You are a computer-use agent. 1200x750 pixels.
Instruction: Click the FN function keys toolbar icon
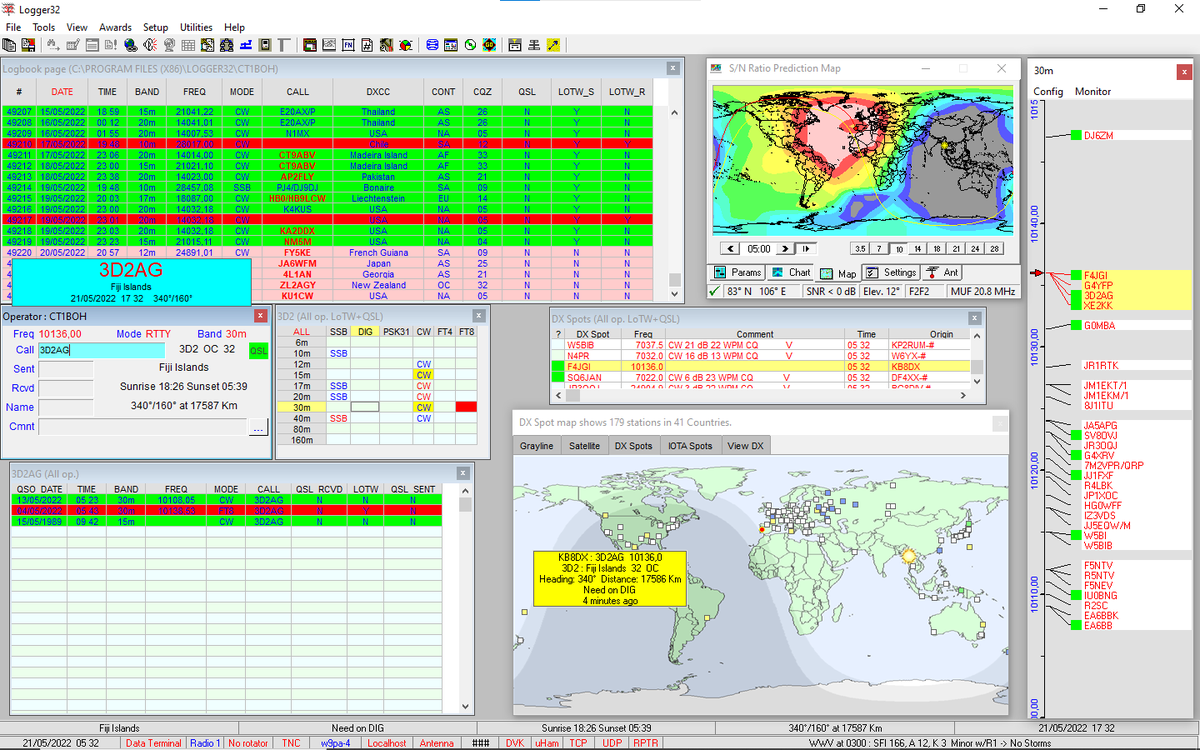point(348,45)
